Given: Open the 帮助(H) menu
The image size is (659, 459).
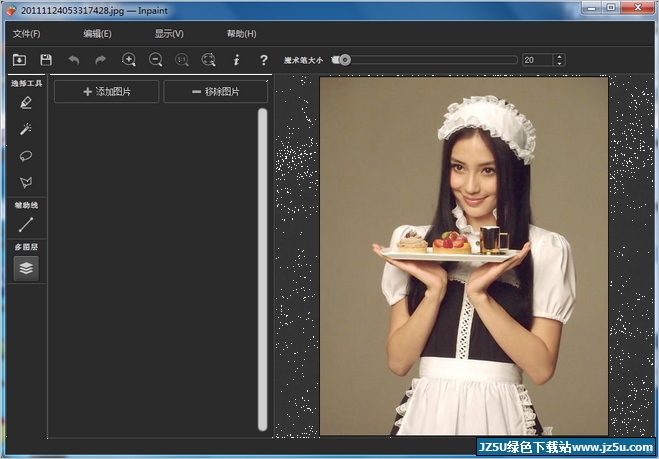Looking at the screenshot, I should 242,34.
